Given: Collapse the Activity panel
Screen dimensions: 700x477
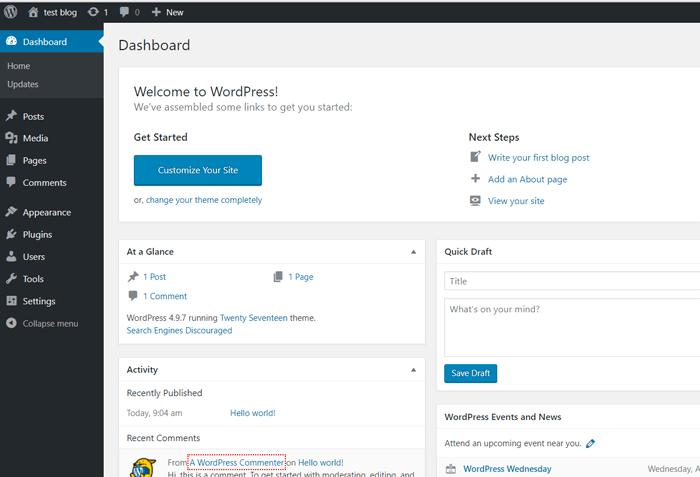Looking at the screenshot, I should coord(413,370).
